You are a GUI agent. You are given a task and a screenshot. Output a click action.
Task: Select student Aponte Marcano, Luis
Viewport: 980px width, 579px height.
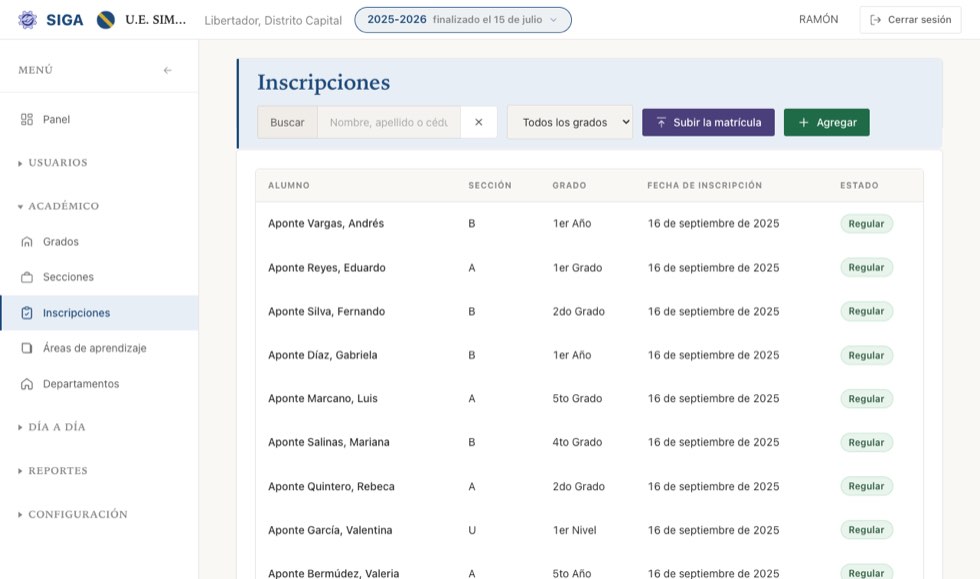(323, 399)
